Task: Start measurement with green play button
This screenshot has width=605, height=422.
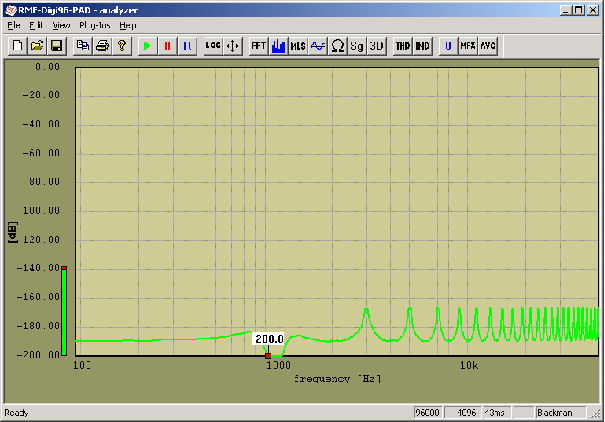Action: coord(147,46)
